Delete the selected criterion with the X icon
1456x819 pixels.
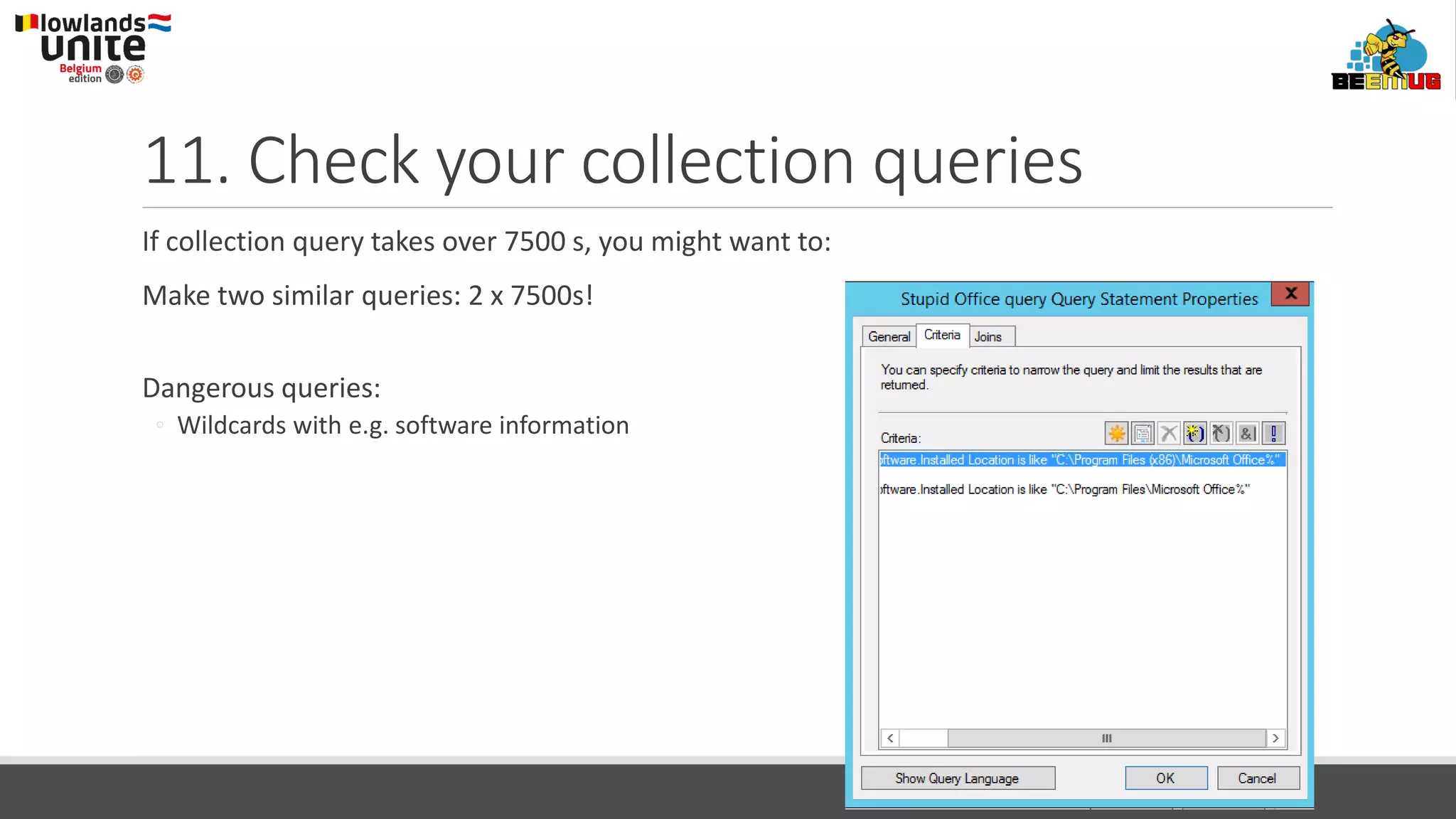(1169, 433)
